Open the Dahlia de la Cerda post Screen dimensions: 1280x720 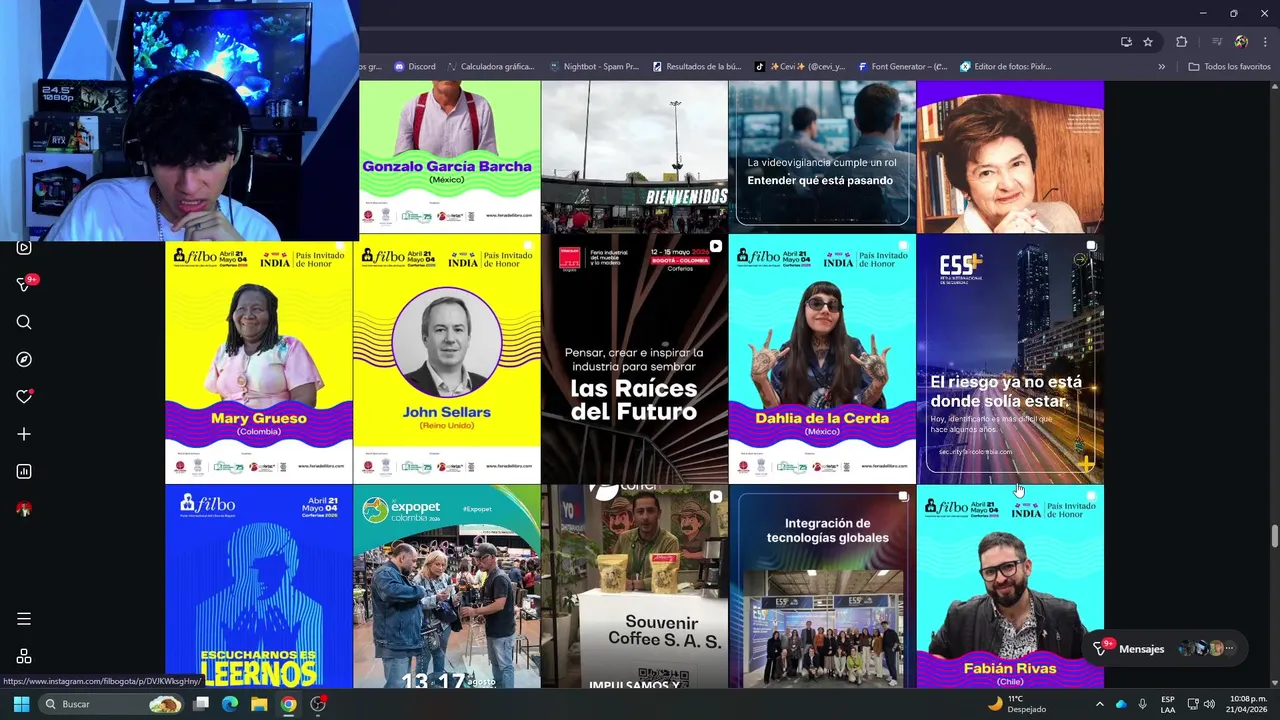(x=822, y=360)
